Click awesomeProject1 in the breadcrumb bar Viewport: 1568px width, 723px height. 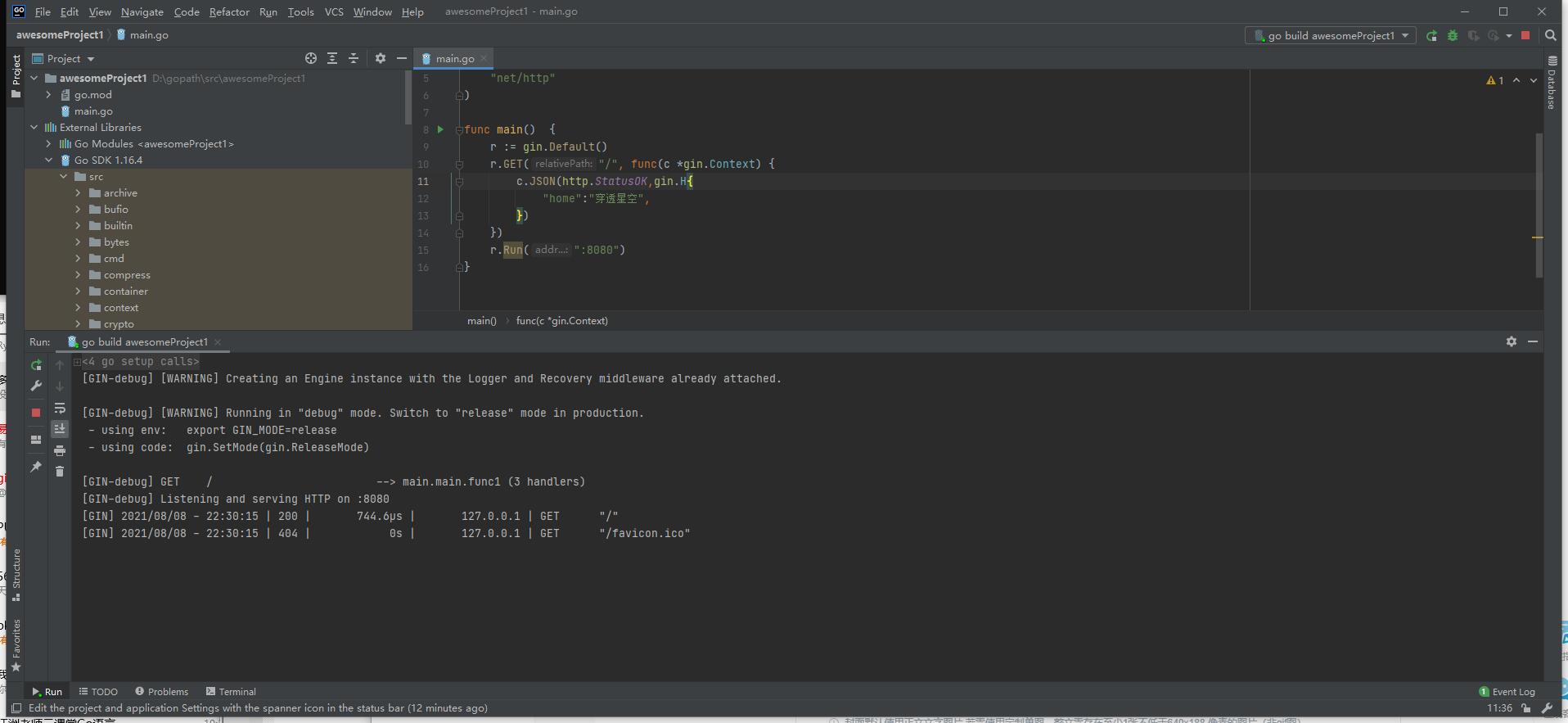pos(60,35)
